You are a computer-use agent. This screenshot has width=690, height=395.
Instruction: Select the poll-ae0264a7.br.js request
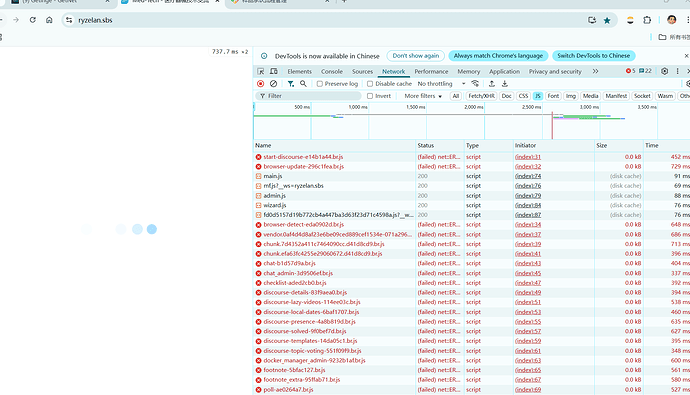pos(472,389)
